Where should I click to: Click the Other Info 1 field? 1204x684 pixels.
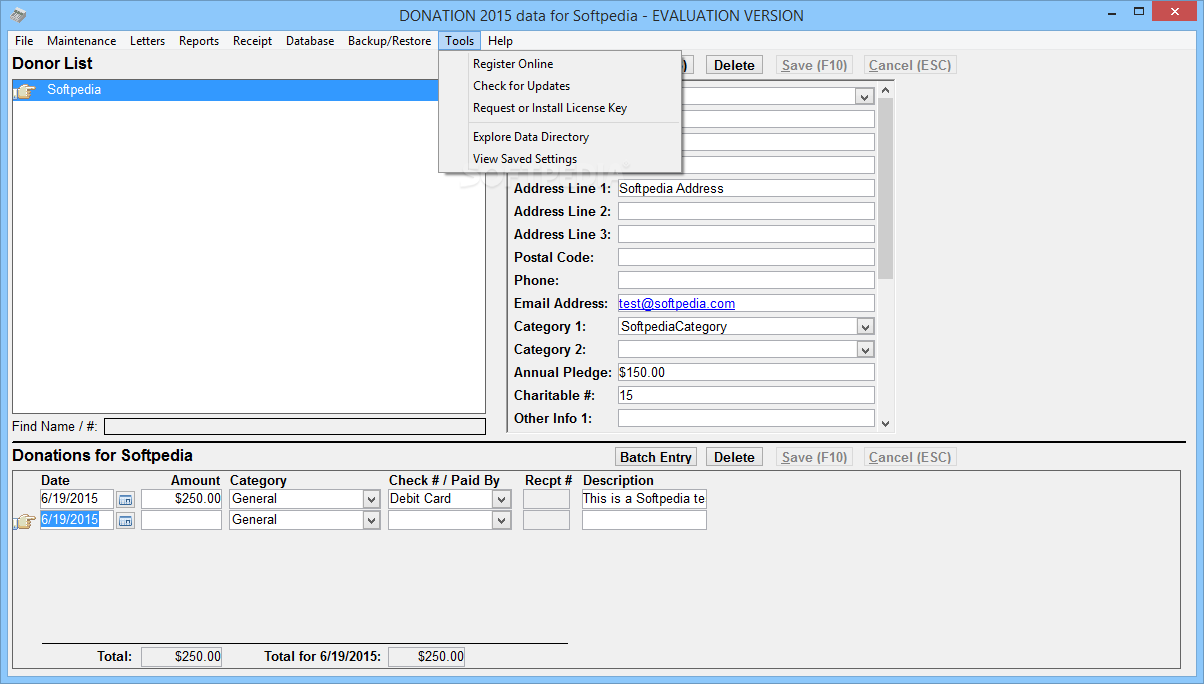746,418
